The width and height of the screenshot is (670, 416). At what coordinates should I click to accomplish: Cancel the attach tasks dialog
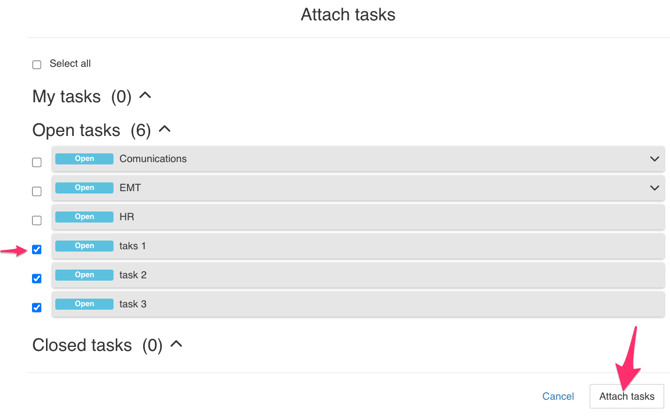[x=558, y=396]
